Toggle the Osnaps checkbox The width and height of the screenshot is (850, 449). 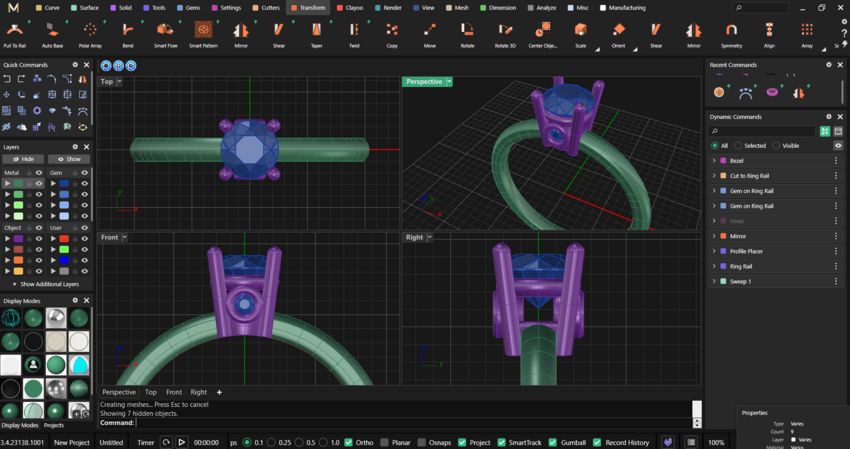point(422,442)
